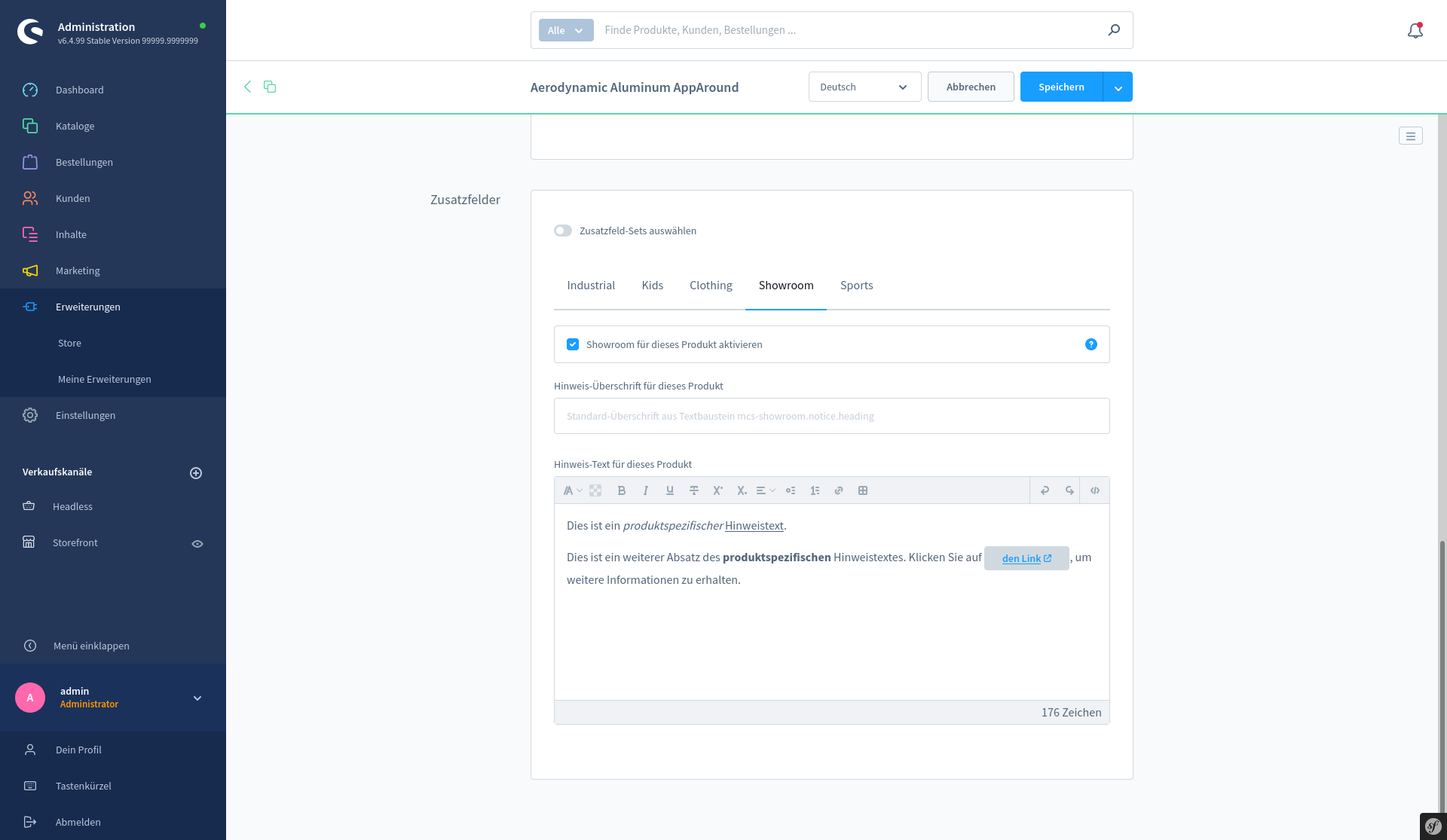The image size is (1447, 840).
Task: Click the Underline formatting icon
Action: (x=669, y=490)
